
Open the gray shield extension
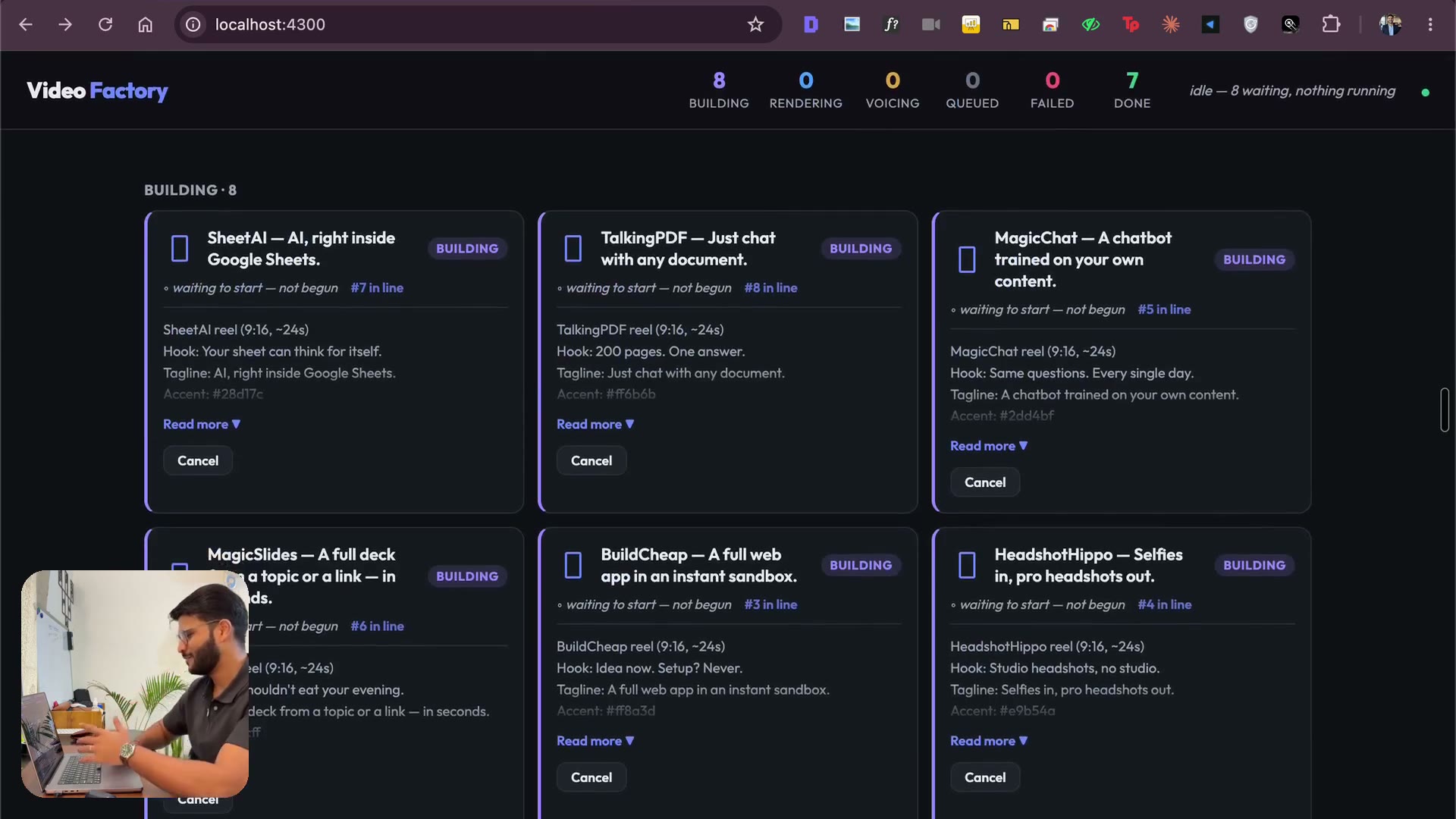point(1250,24)
